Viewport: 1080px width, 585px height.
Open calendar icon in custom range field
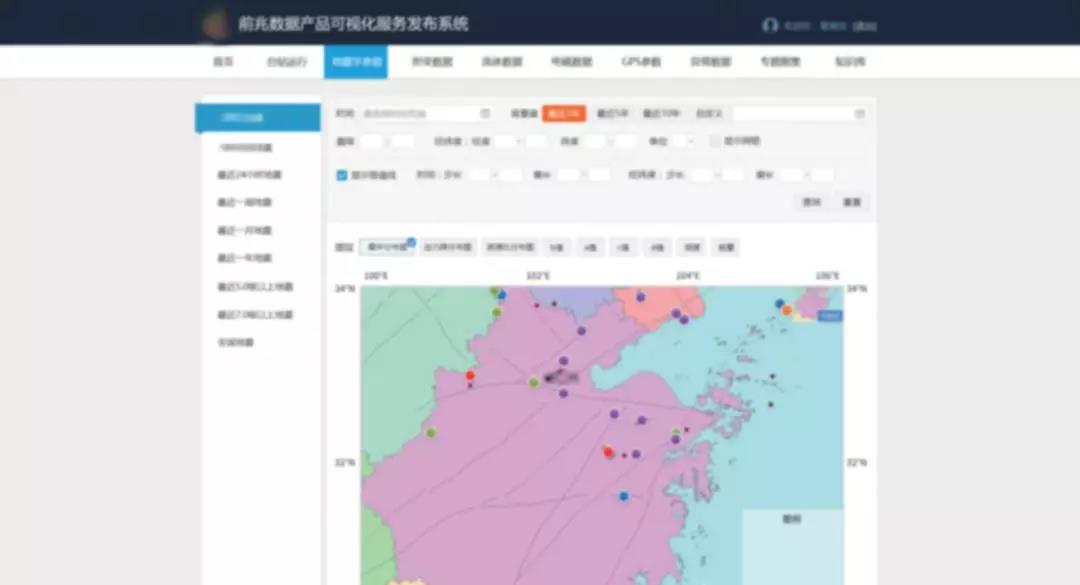coord(859,114)
